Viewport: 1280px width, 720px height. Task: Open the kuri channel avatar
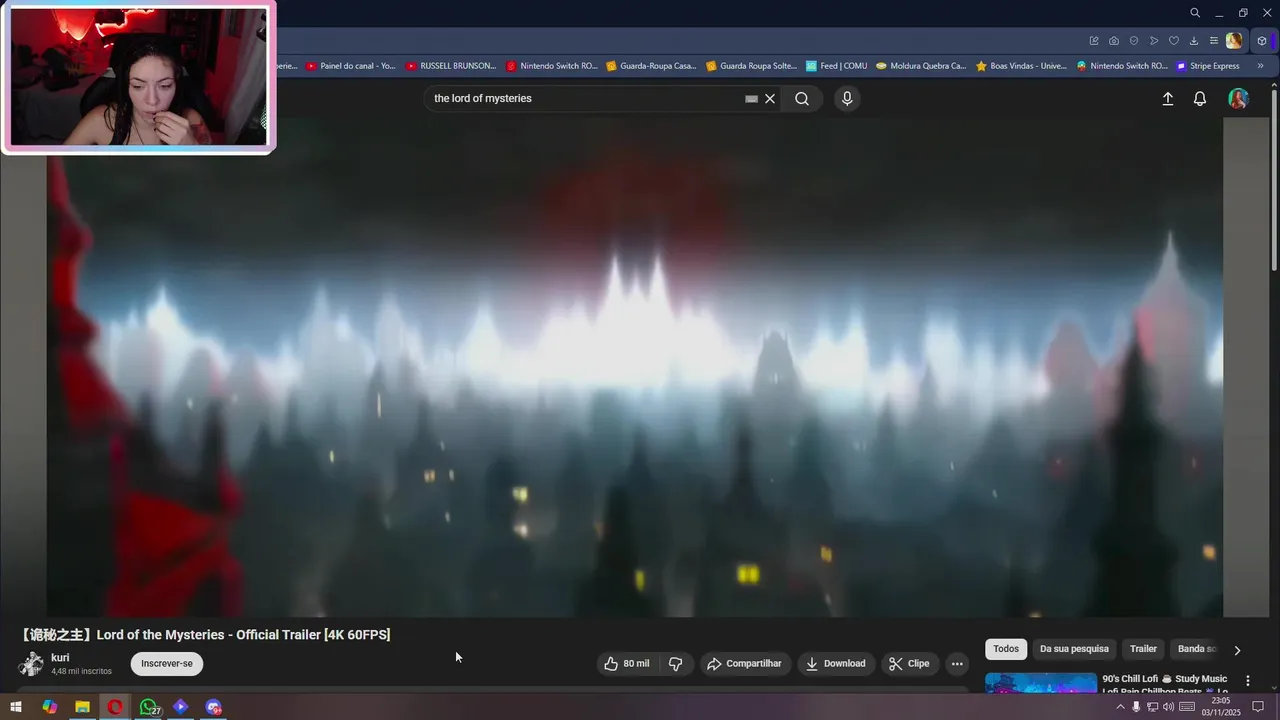click(x=31, y=664)
